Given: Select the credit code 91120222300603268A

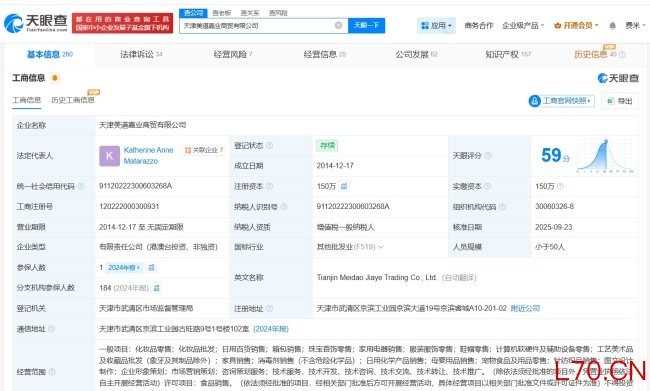Looking at the screenshot, I should click(136, 186).
